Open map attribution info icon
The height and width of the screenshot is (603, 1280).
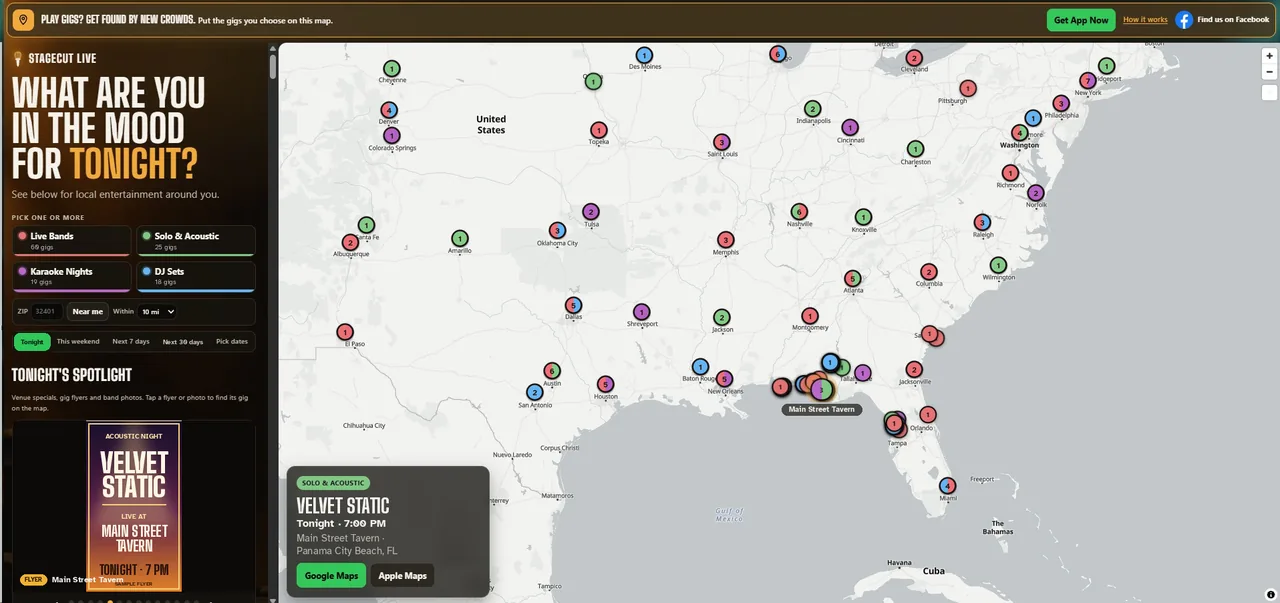pyautogui.click(x=1270, y=594)
